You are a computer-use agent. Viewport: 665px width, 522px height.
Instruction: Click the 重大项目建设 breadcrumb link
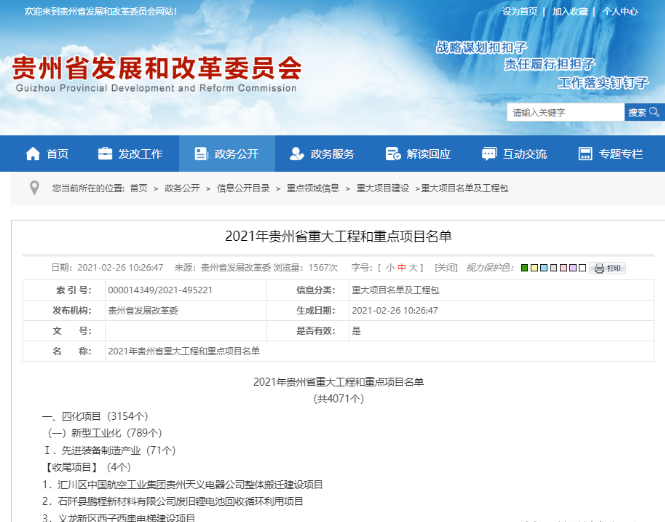383,188
